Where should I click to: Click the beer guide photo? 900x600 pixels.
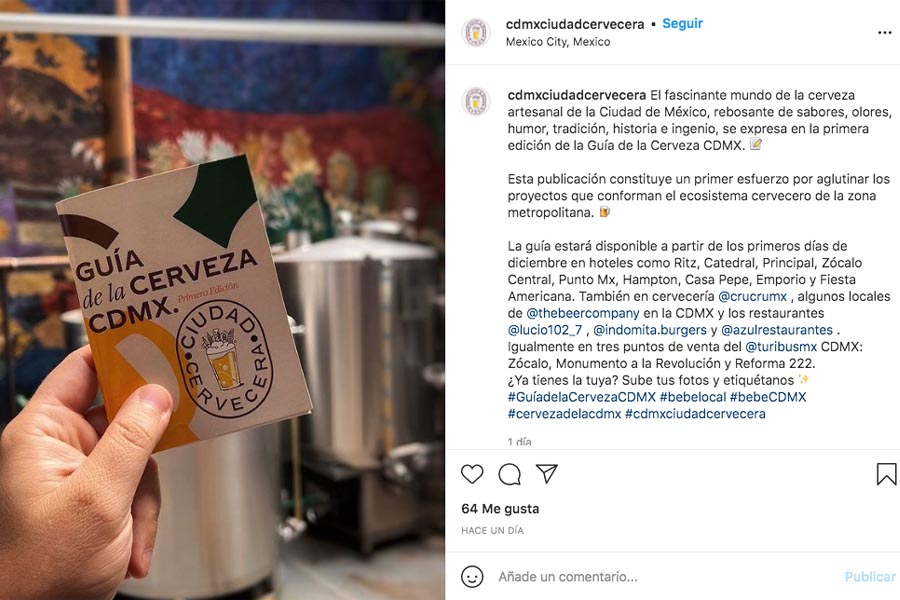click(x=222, y=300)
